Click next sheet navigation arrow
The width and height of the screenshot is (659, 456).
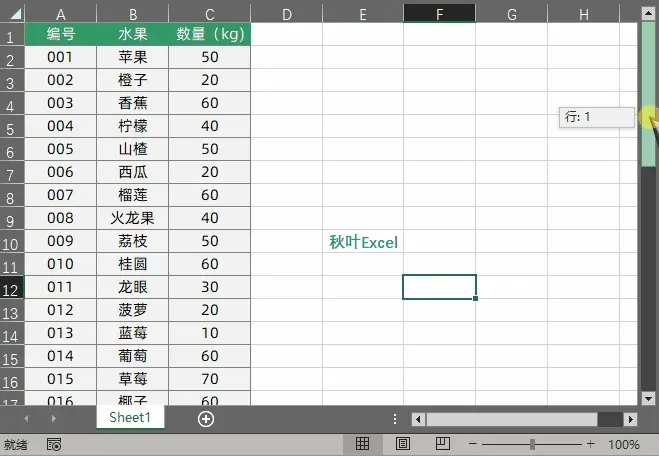[53, 419]
